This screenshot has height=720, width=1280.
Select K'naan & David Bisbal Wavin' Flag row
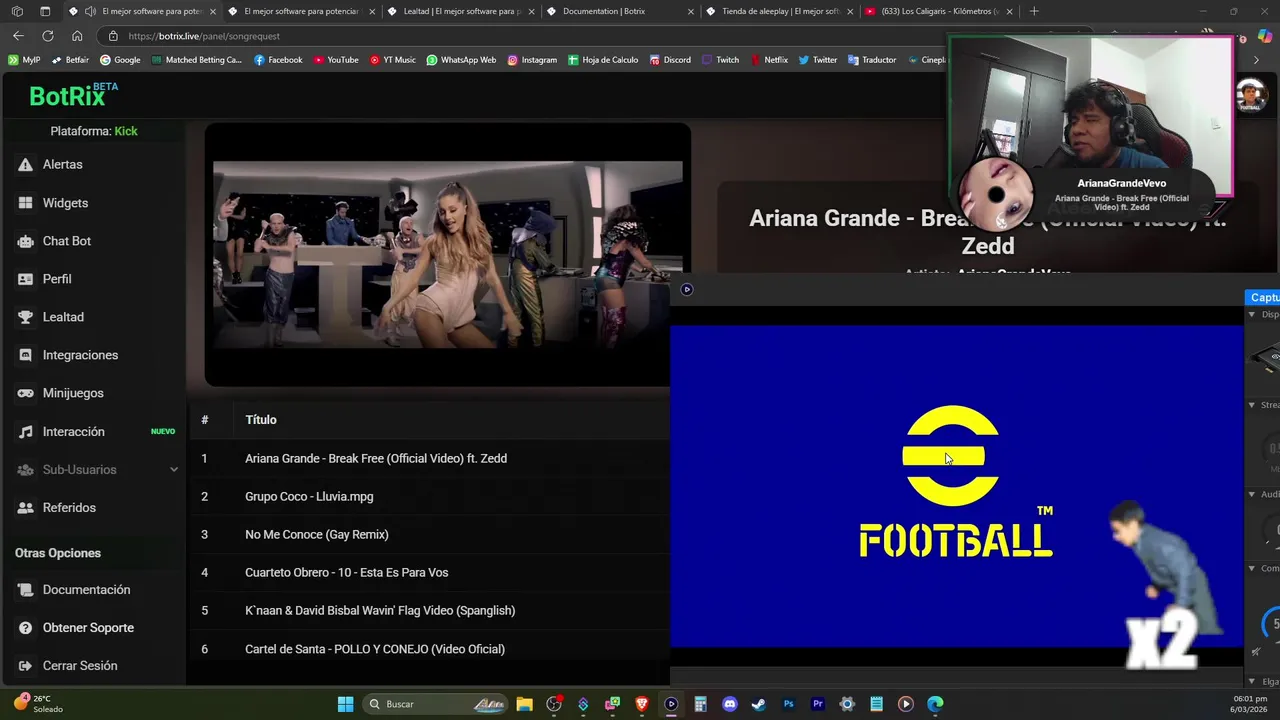[430, 610]
